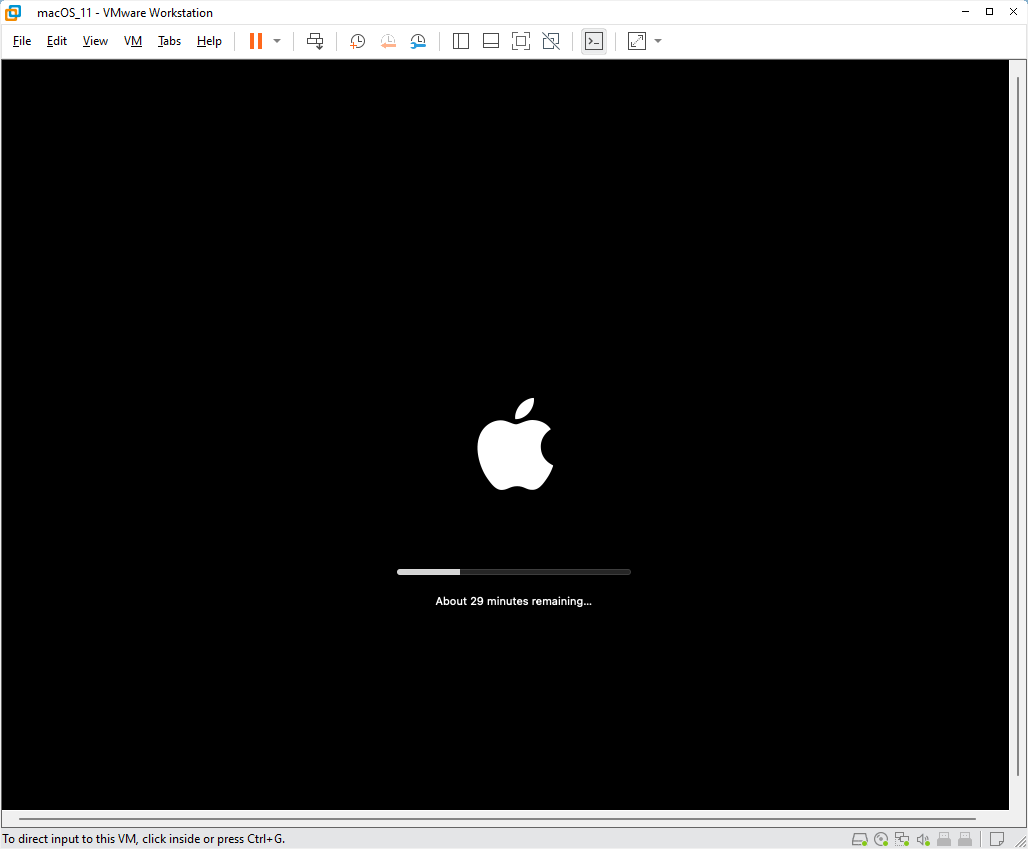
Task: Click the CD/DVD drive status icon
Action: [881, 839]
